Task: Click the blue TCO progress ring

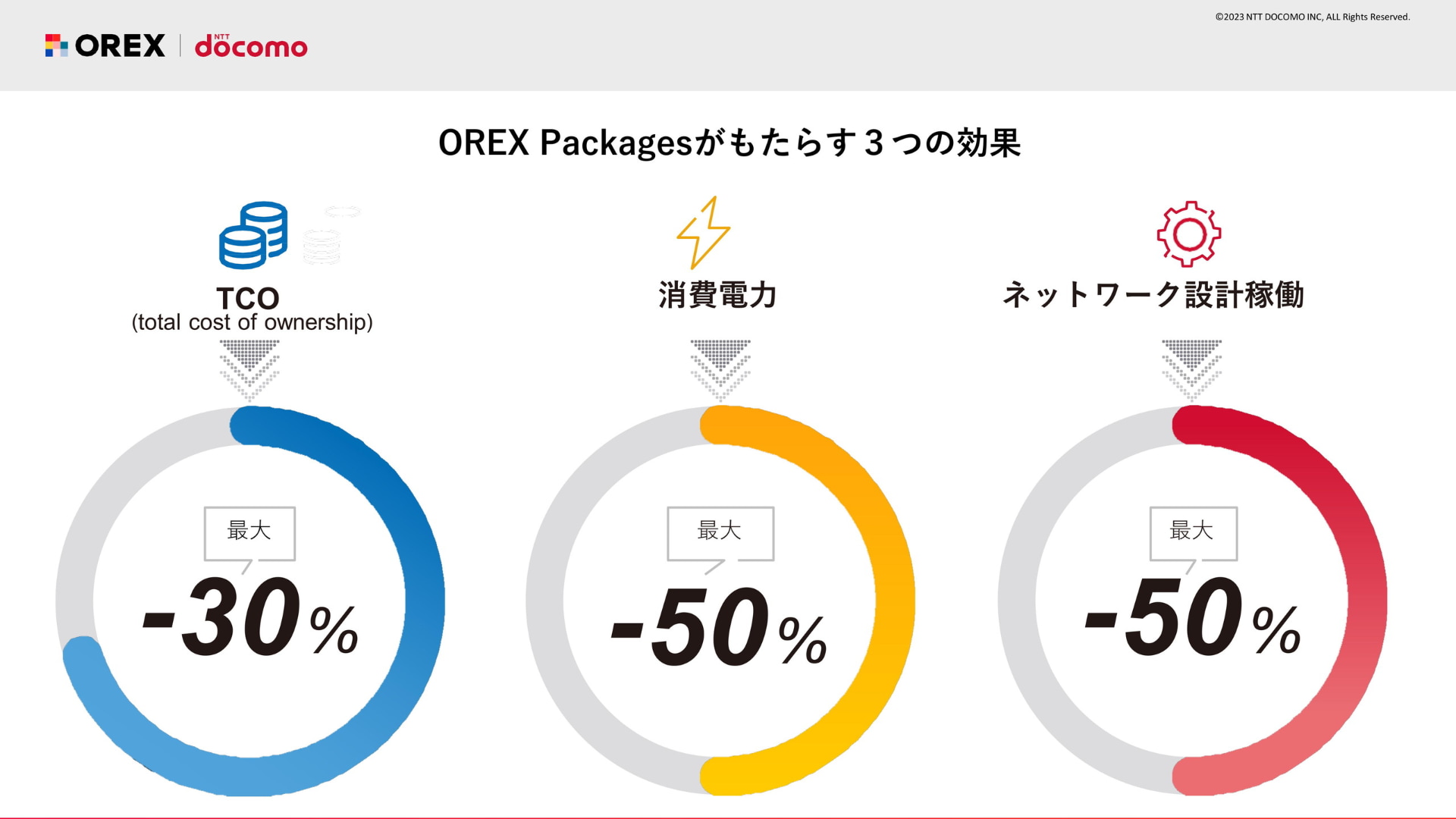Action: 423,599
